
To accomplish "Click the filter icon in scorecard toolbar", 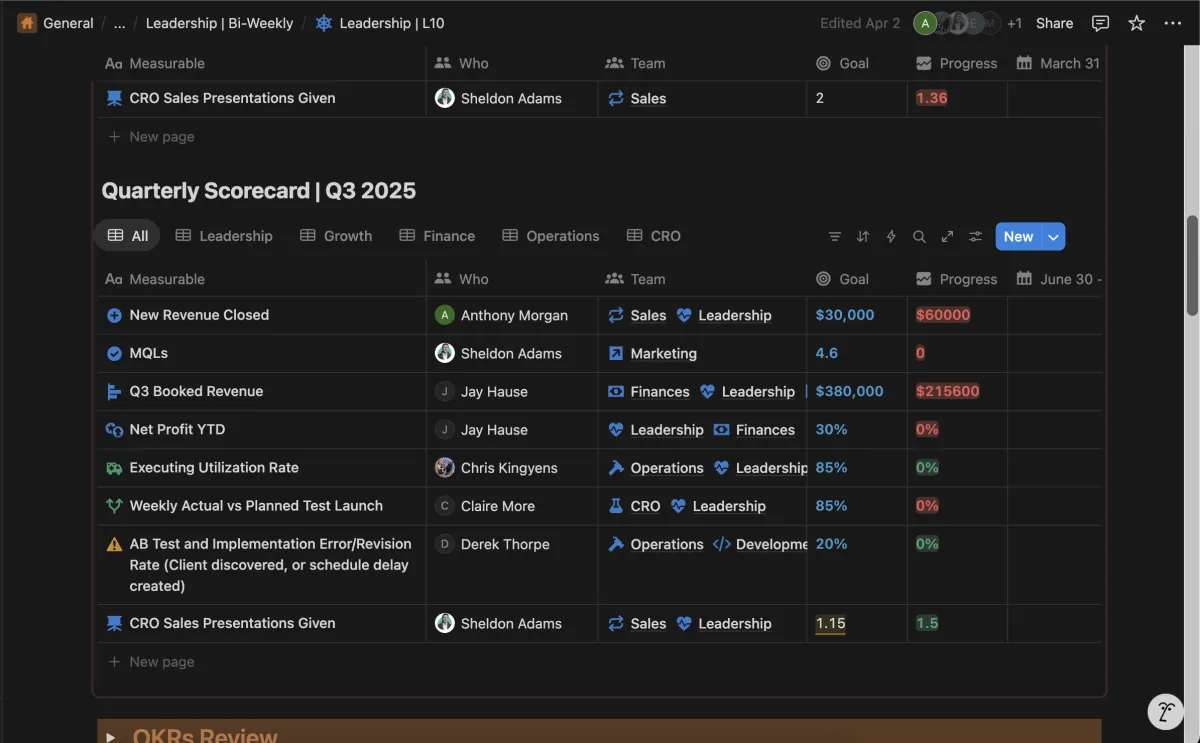I will [x=835, y=237].
